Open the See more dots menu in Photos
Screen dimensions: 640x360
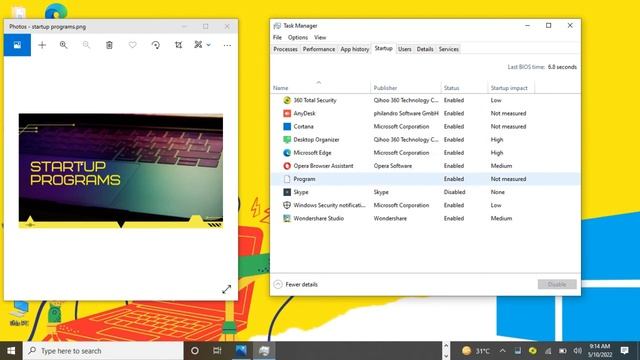227,45
